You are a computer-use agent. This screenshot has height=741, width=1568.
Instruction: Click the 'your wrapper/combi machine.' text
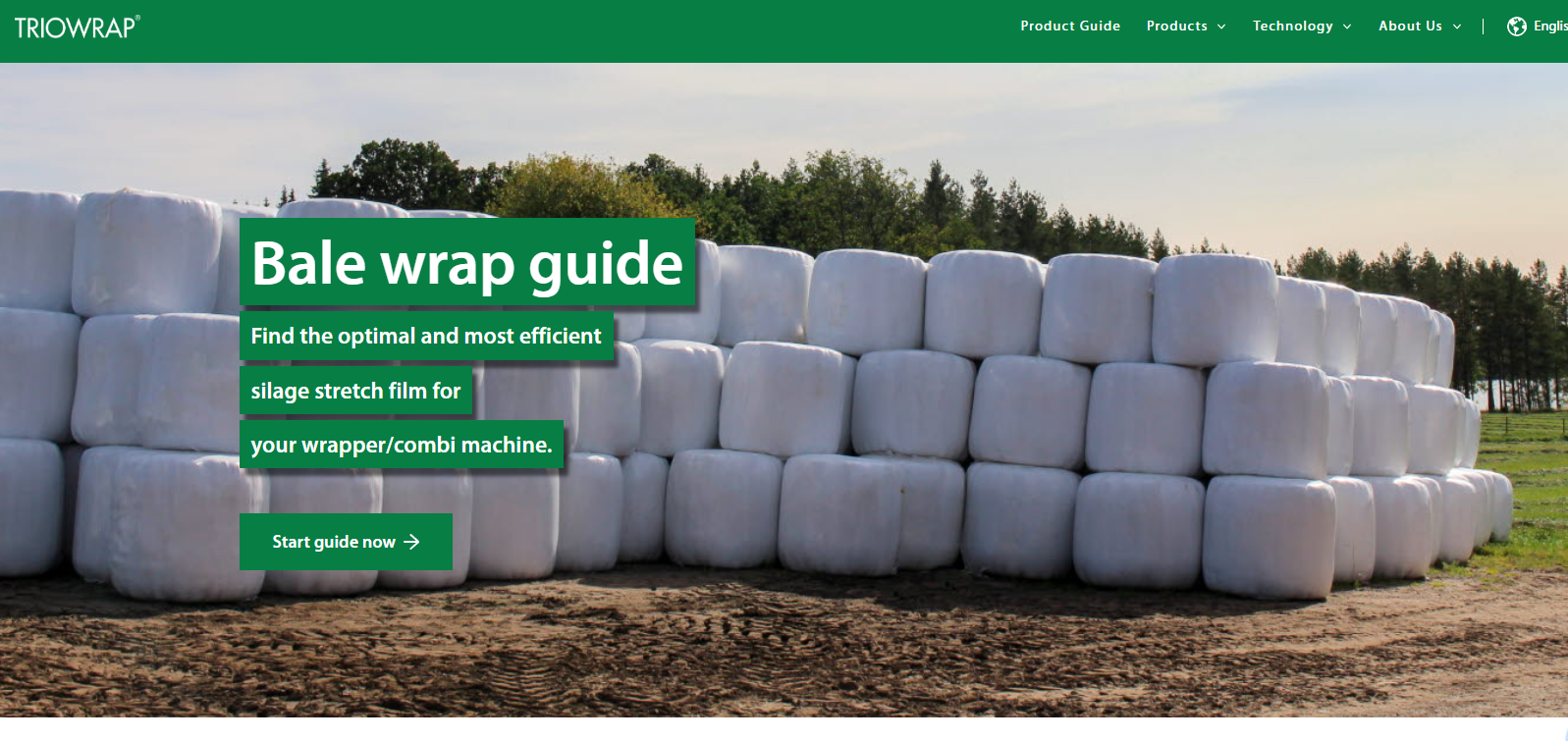(401, 446)
